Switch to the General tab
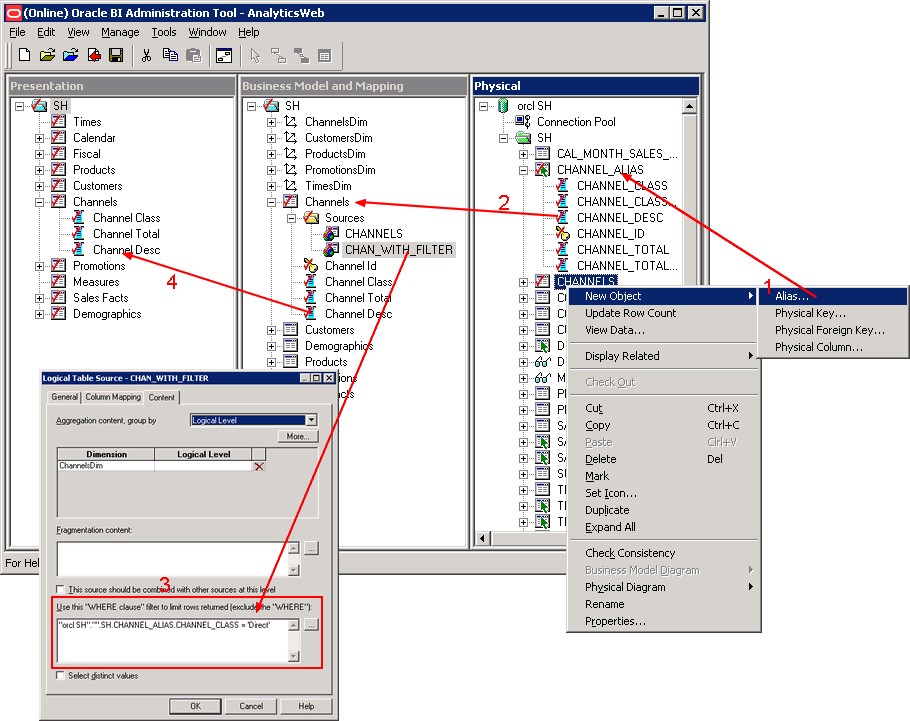The height and width of the screenshot is (721, 910). click(x=64, y=397)
